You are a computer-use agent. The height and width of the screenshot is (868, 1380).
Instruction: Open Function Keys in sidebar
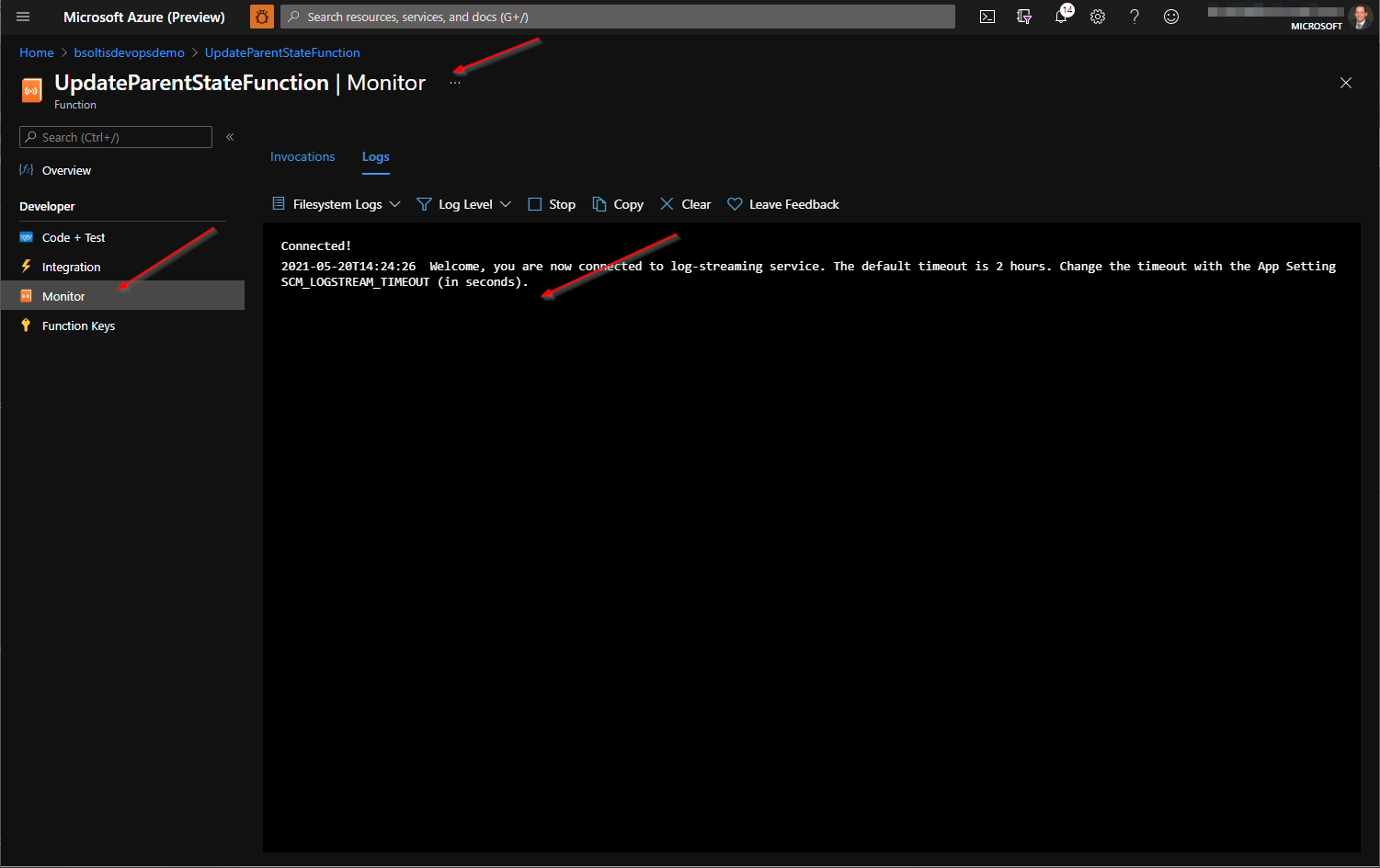tap(78, 325)
